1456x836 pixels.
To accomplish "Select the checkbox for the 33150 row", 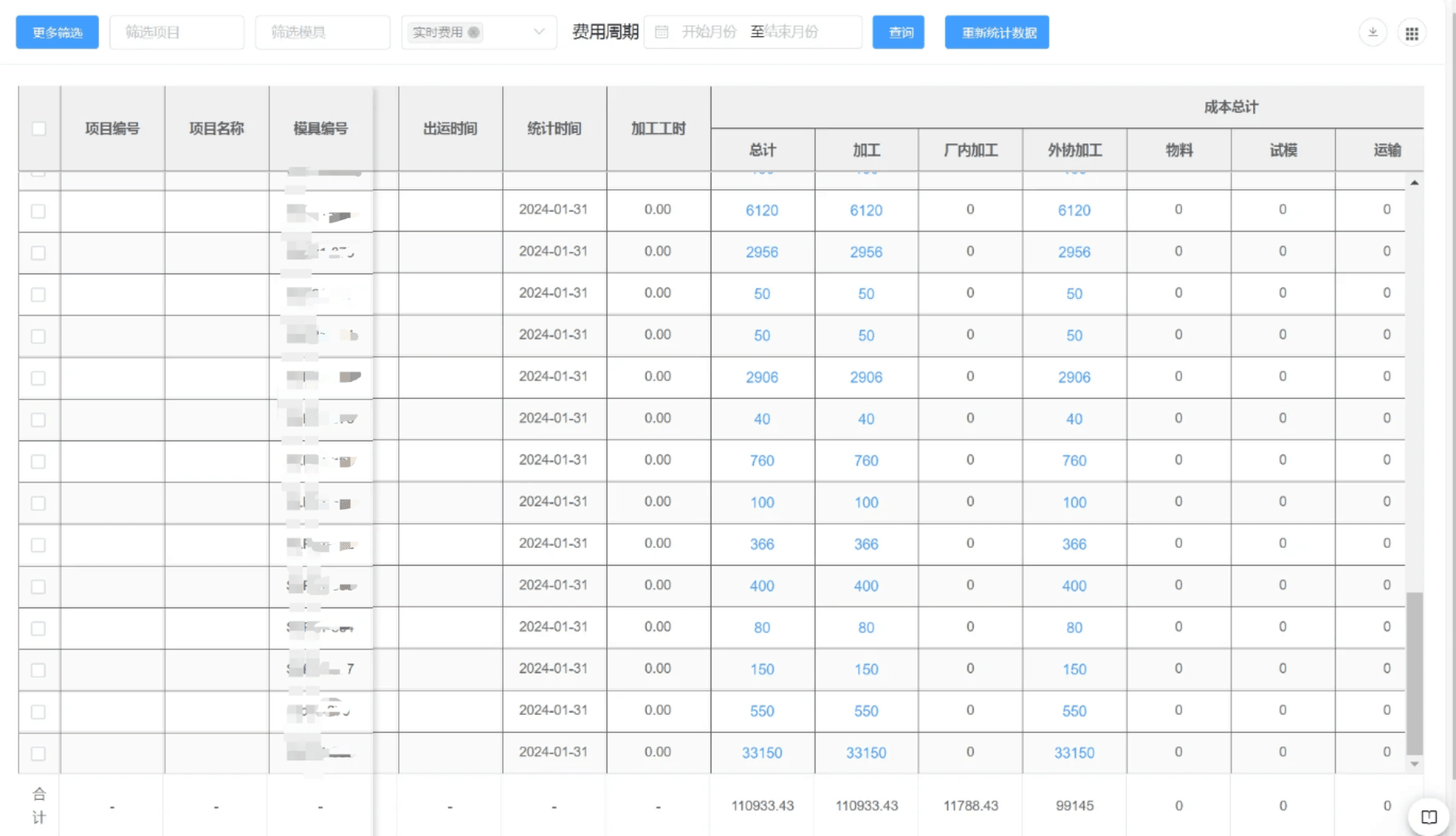I will [x=39, y=753].
